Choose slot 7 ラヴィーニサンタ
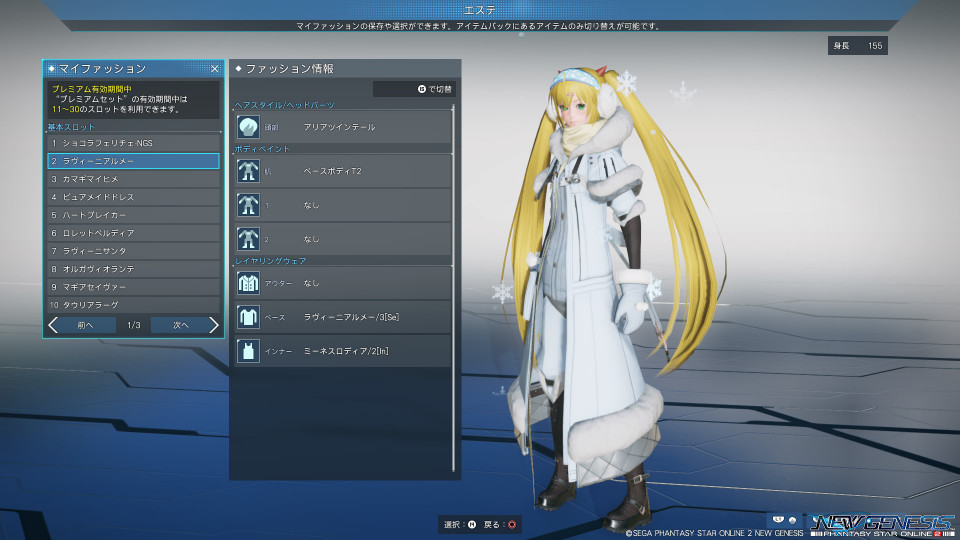Screen dimensions: 960x540 pos(133,251)
